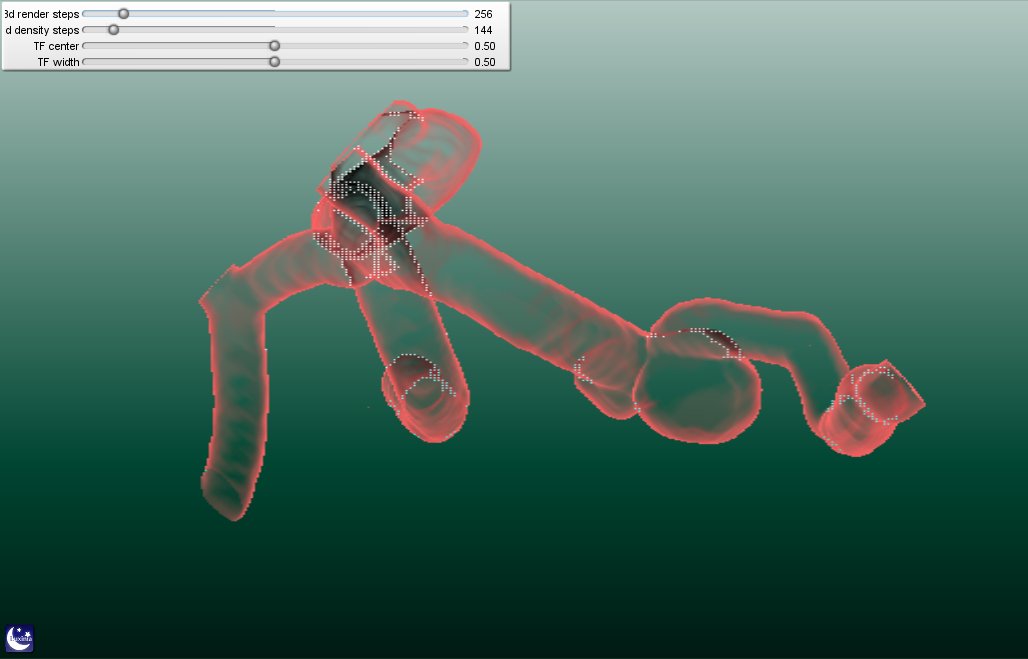Screen dimensions: 1028x659
Task: Click the "density steps" label text
Action: tap(42, 30)
